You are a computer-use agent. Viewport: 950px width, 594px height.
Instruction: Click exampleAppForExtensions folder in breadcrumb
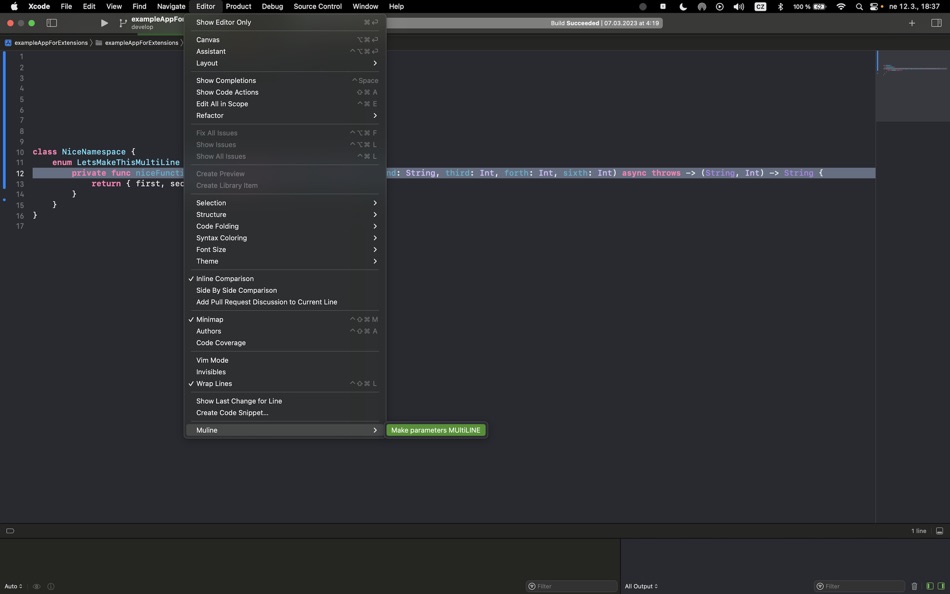[x=137, y=42]
